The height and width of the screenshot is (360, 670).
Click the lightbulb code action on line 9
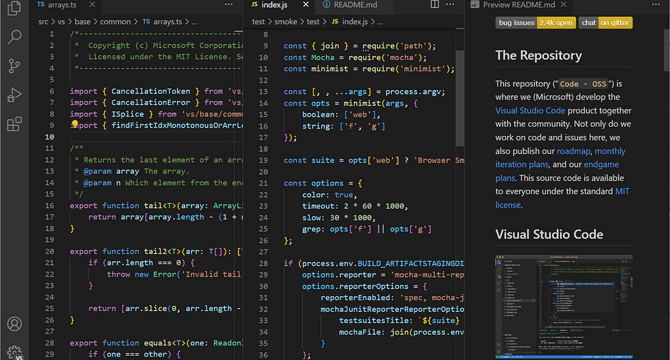pos(75,124)
